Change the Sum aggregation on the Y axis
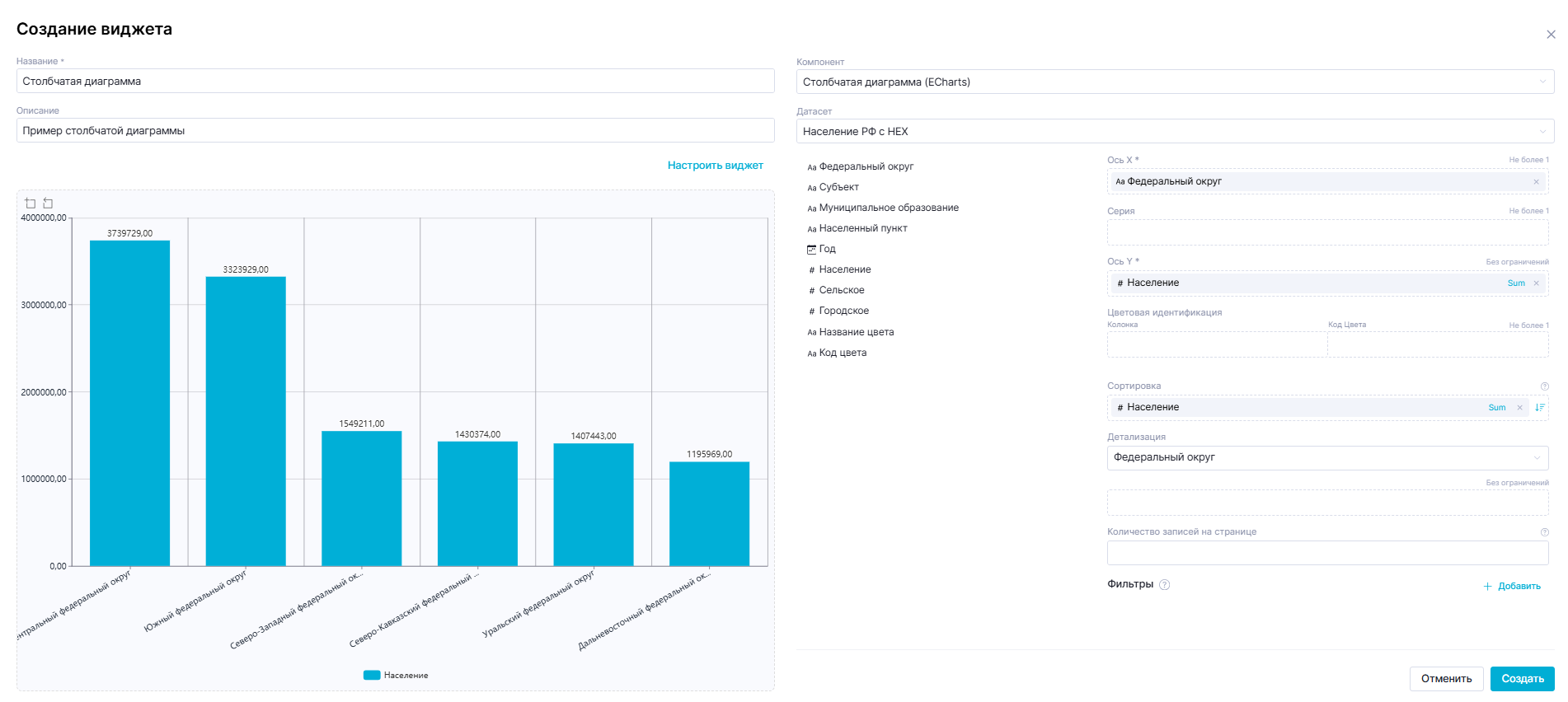 [x=1516, y=283]
